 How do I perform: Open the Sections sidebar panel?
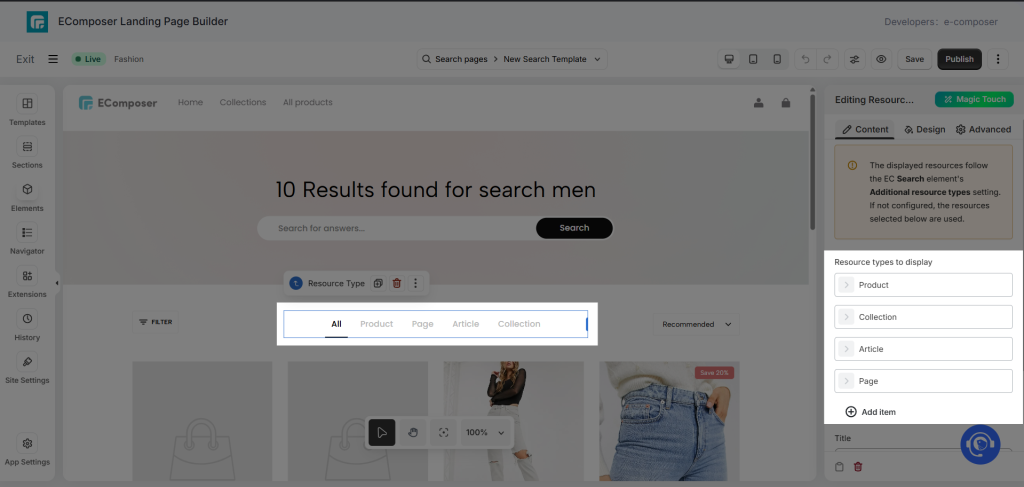pos(27,153)
